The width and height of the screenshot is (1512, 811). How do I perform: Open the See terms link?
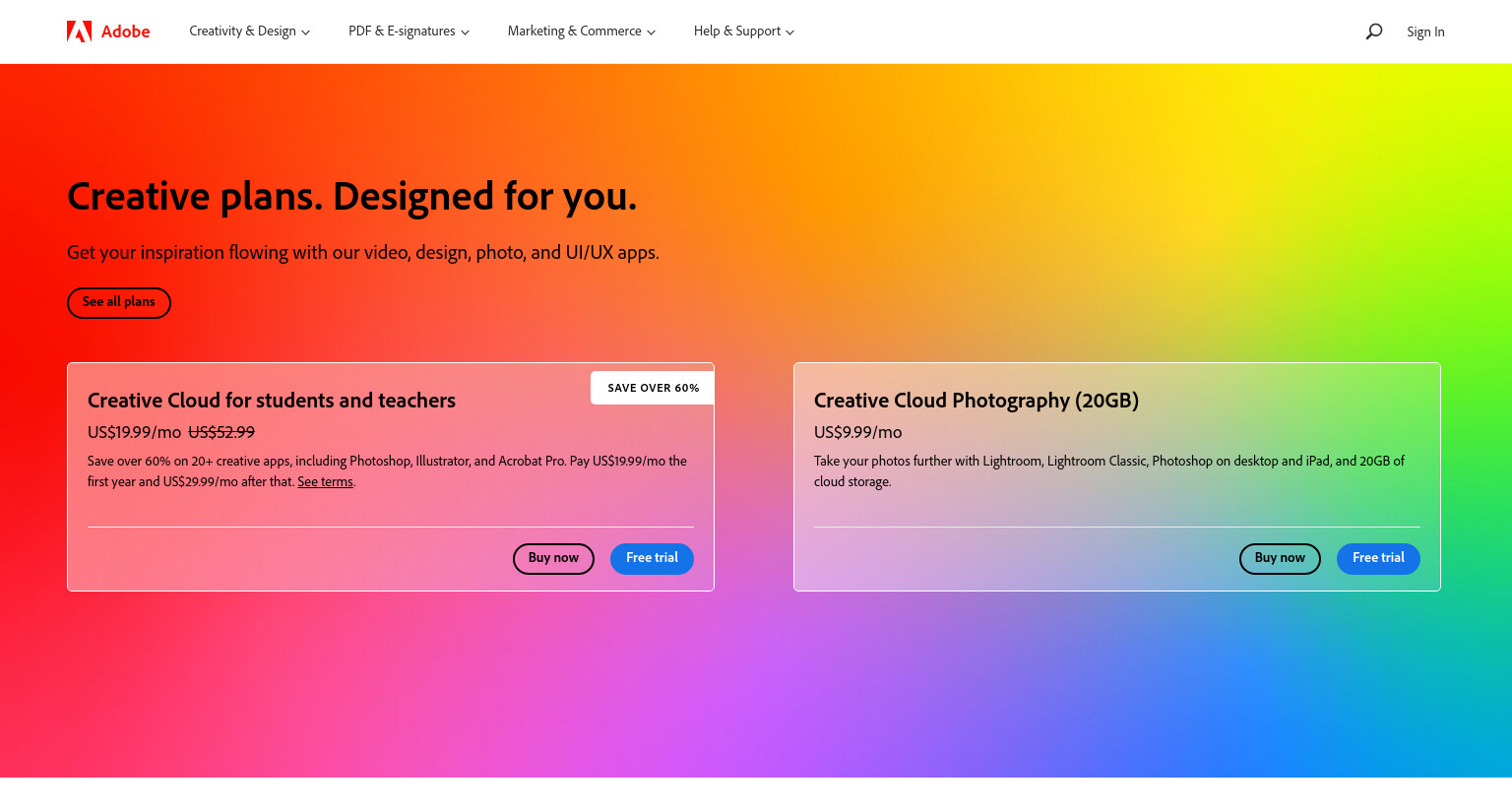[x=325, y=482]
